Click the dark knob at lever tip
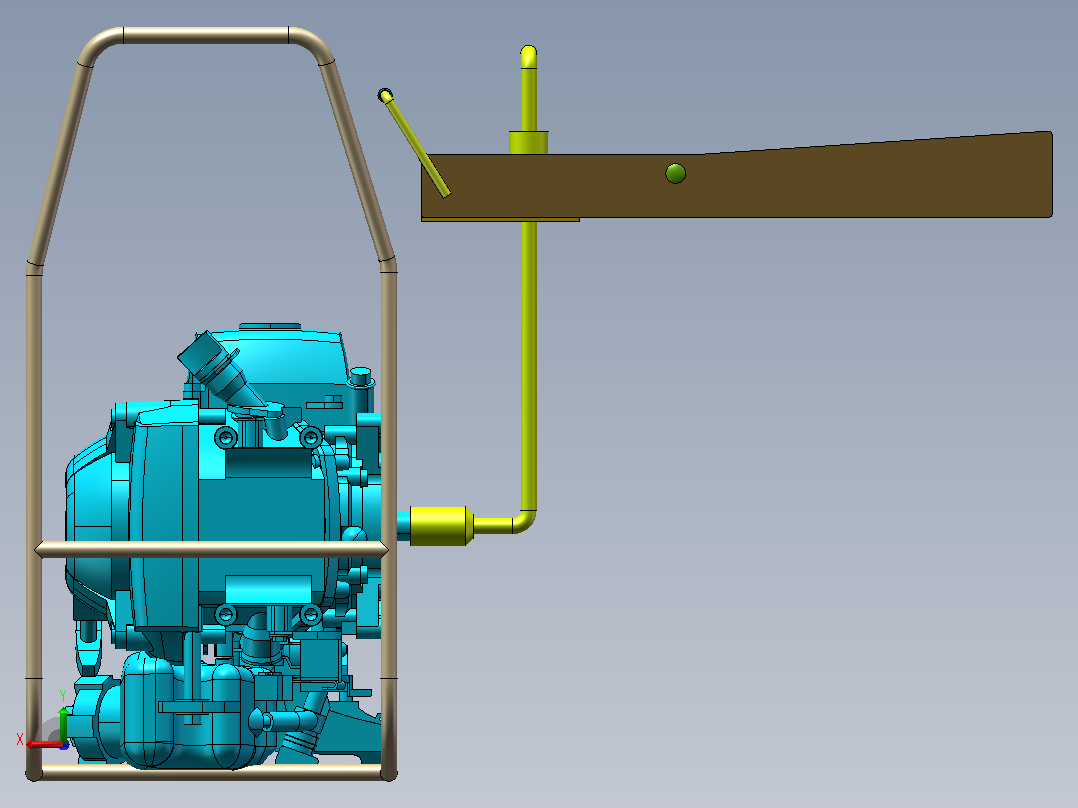This screenshot has width=1078, height=808. pos(385,95)
